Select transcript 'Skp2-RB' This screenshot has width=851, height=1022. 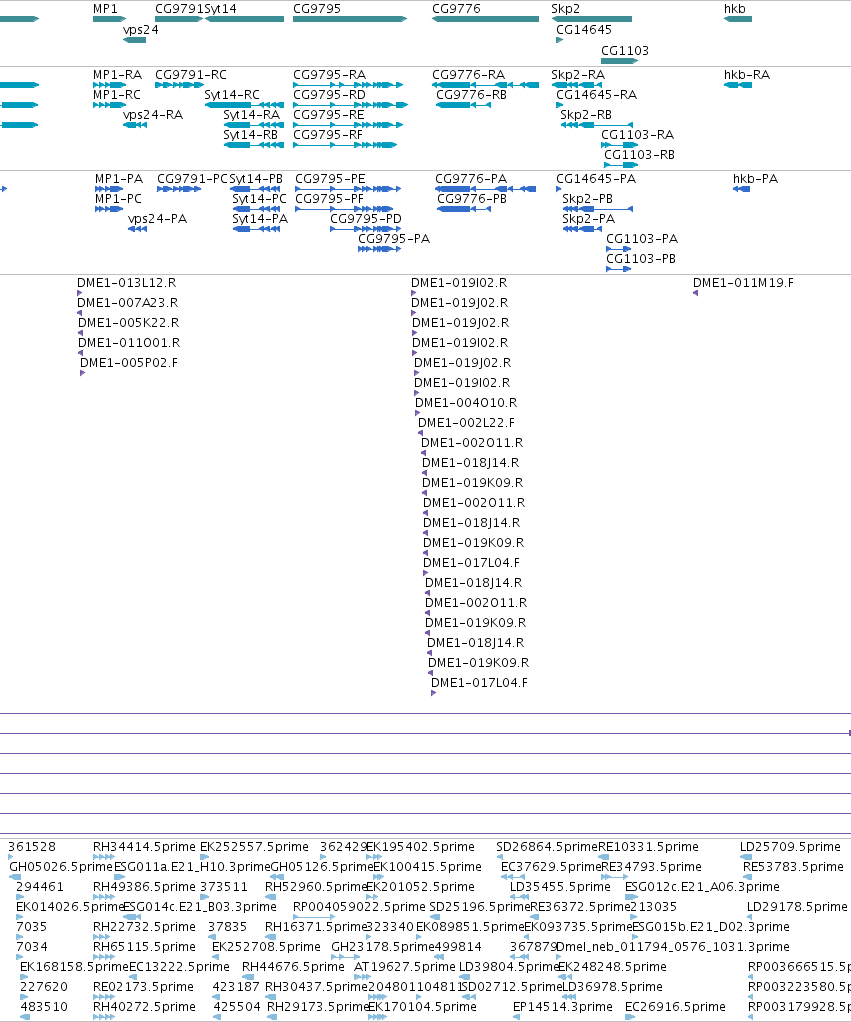[586, 115]
